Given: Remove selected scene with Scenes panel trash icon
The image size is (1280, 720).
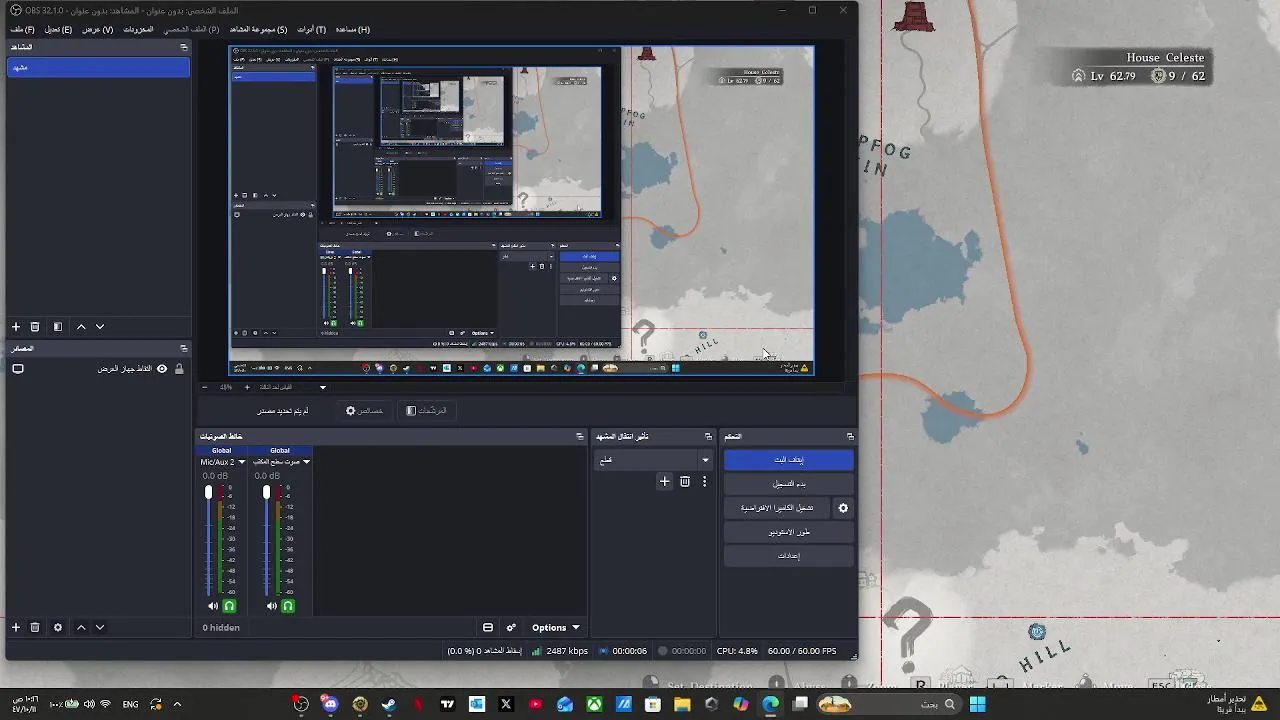Looking at the screenshot, I should (x=35, y=327).
